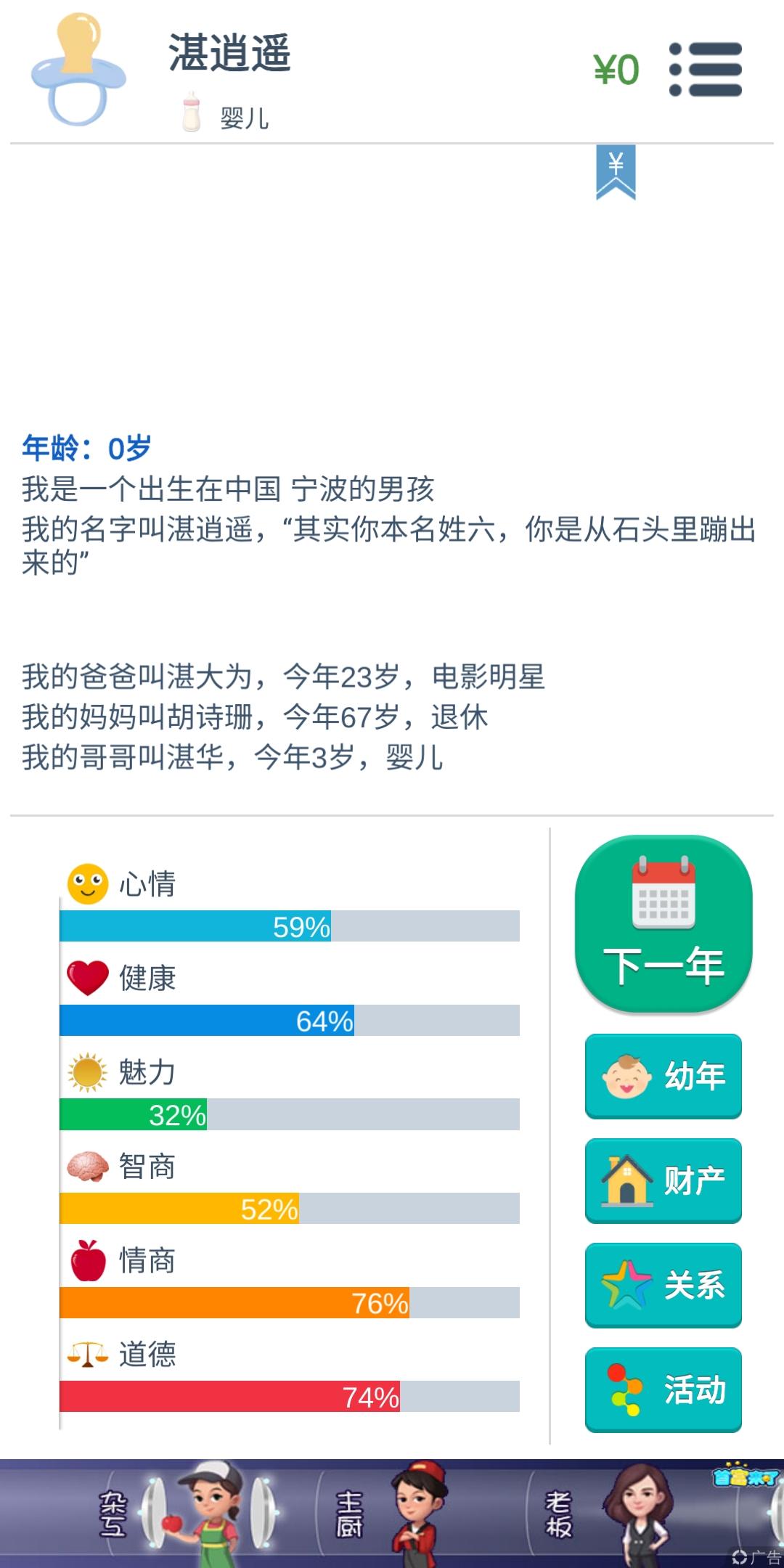Tap the smiley 心情 mood icon
784x1568 pixels.
(x=88, y=883)
